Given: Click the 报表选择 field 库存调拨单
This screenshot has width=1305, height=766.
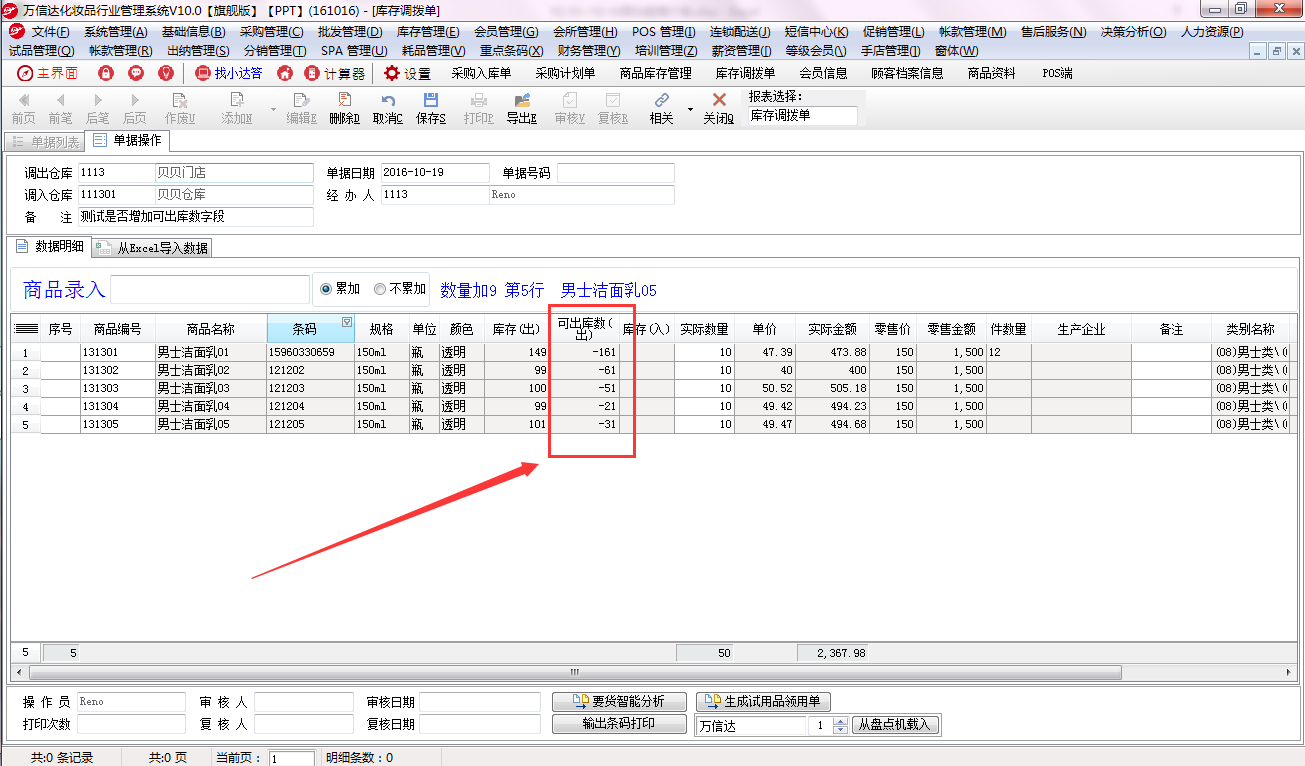Looking at the screenshot, I should 802,116.
